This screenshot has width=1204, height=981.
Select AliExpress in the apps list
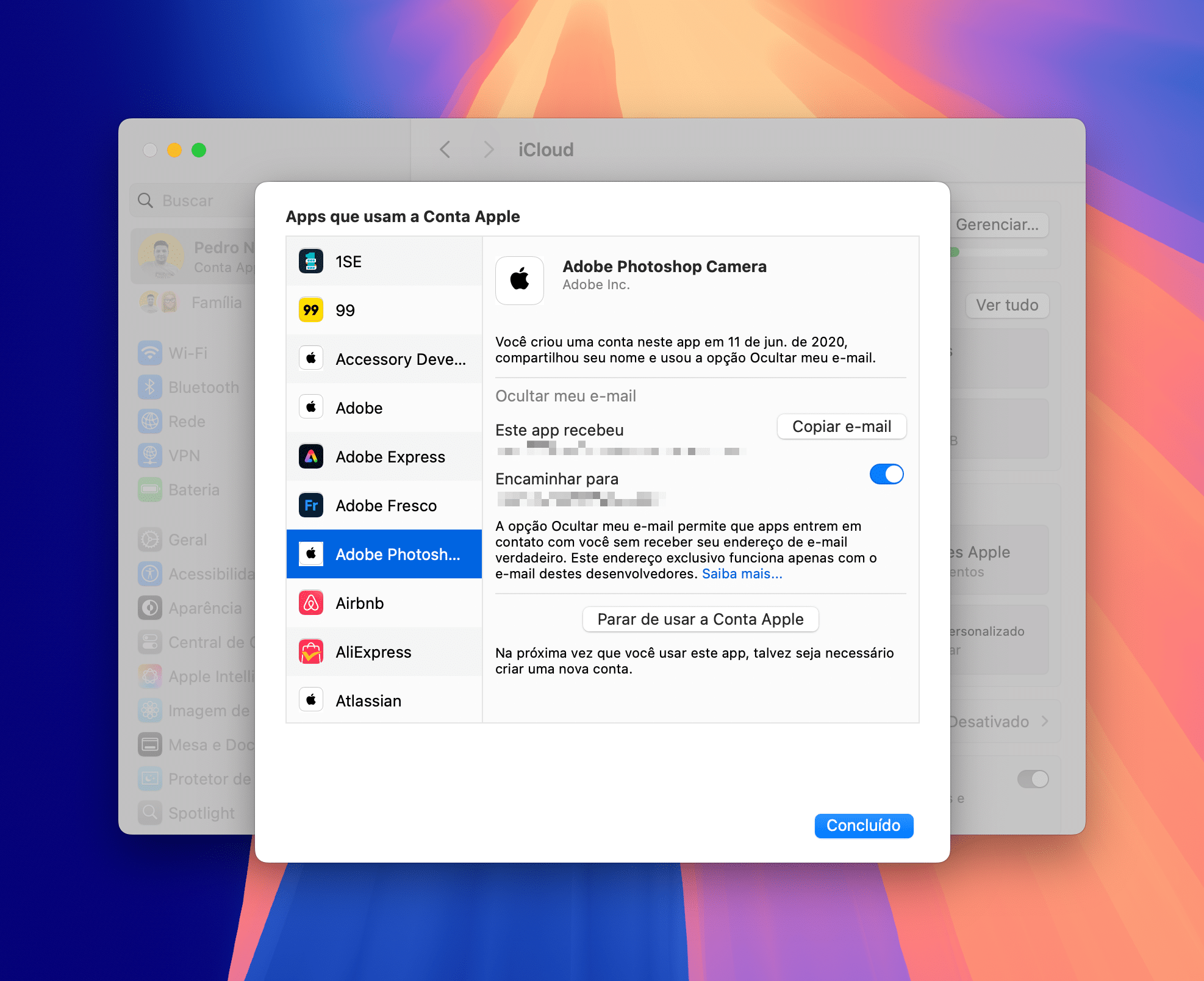[x=384, y=652]
